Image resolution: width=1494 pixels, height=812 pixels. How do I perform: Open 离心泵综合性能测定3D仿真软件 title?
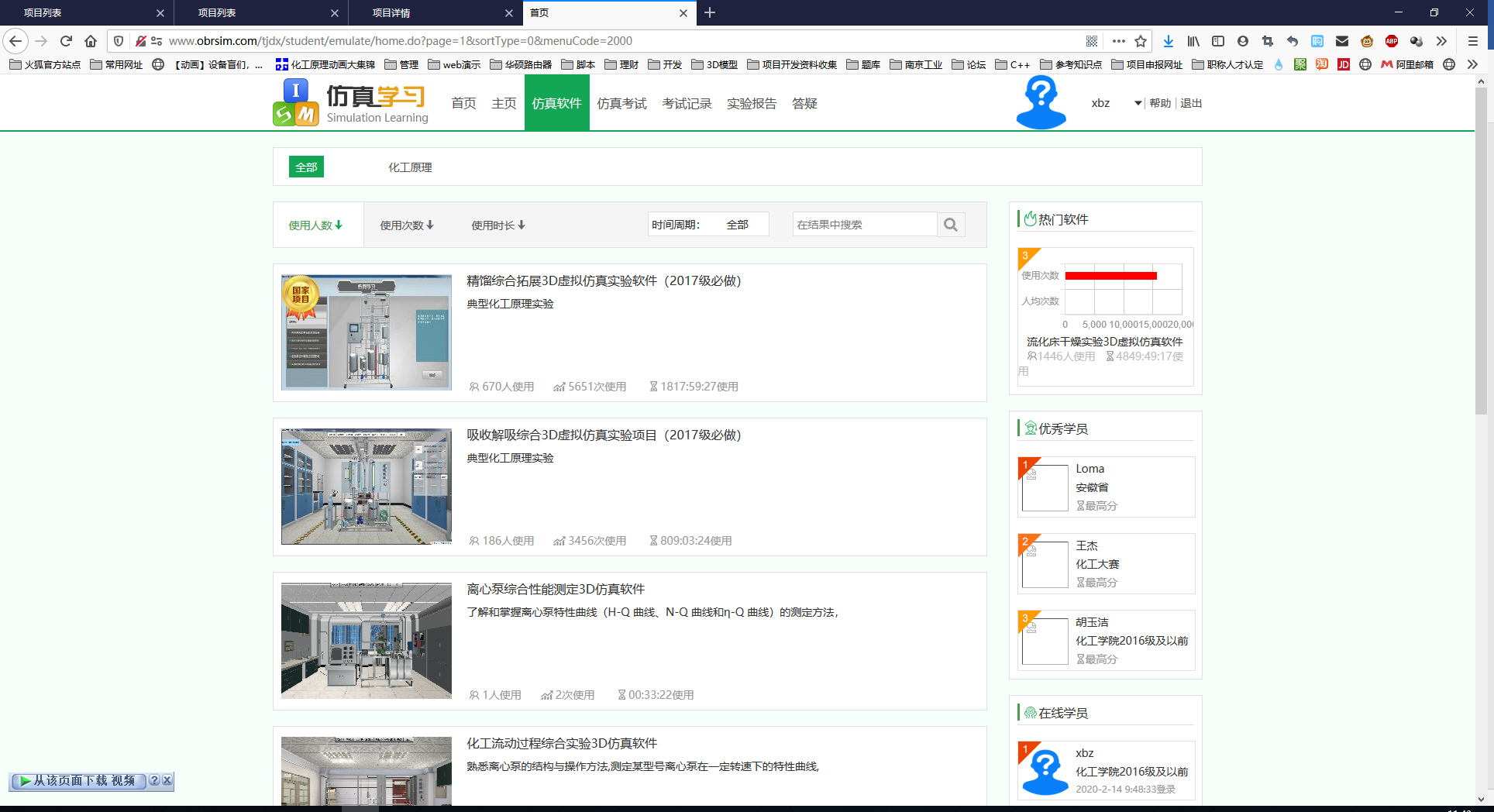click(556, 590)
